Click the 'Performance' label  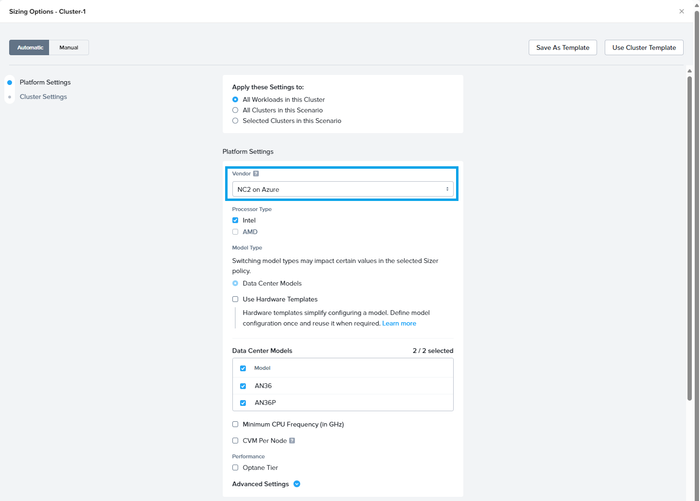[x=248, y=456]
